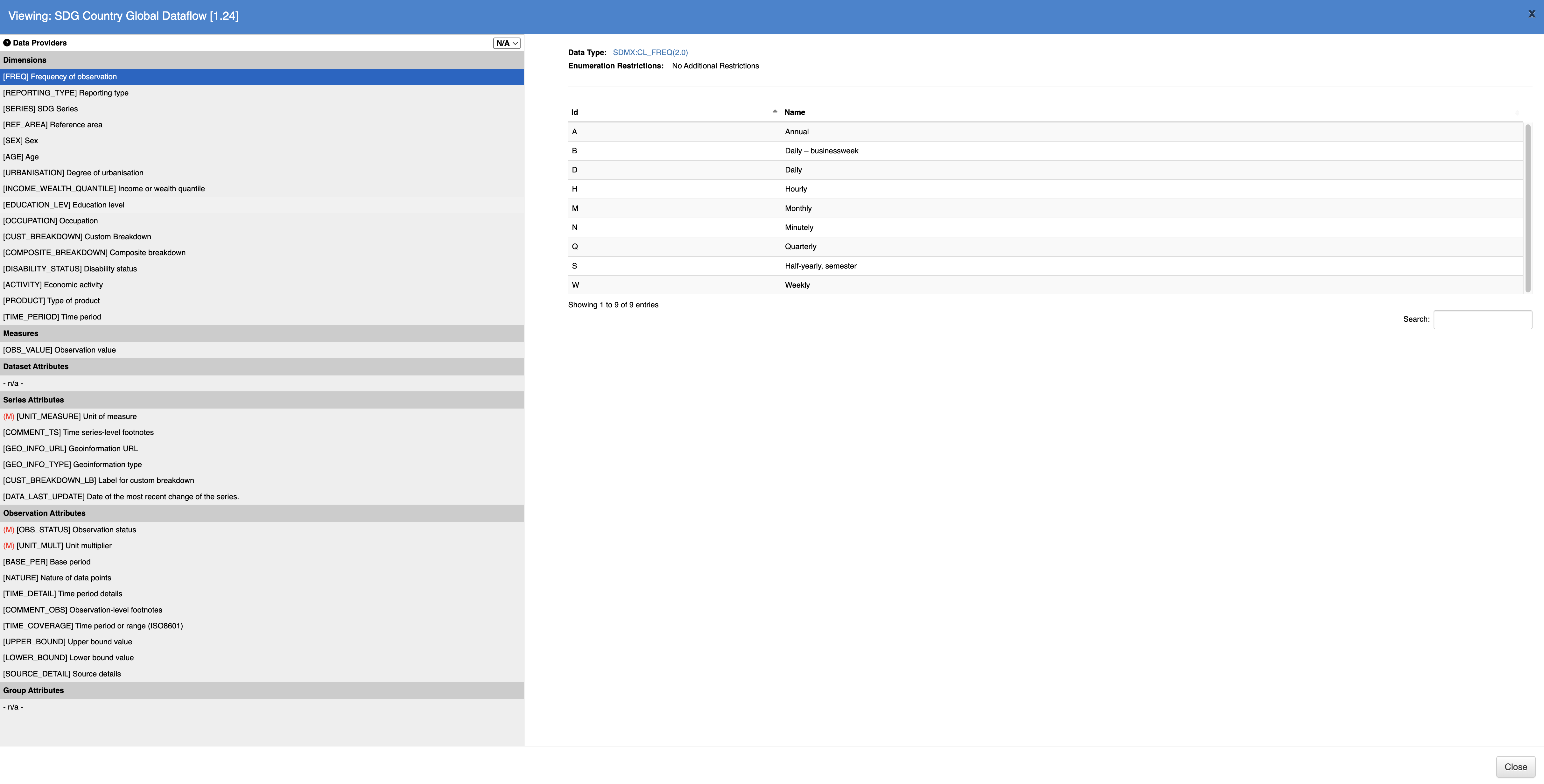The height and width of the screenshot is (784, 1544).
Task: Select [COMMENT_TS] Time series-level footnotes
Action: pyautogui.click(x=262, y=432)
